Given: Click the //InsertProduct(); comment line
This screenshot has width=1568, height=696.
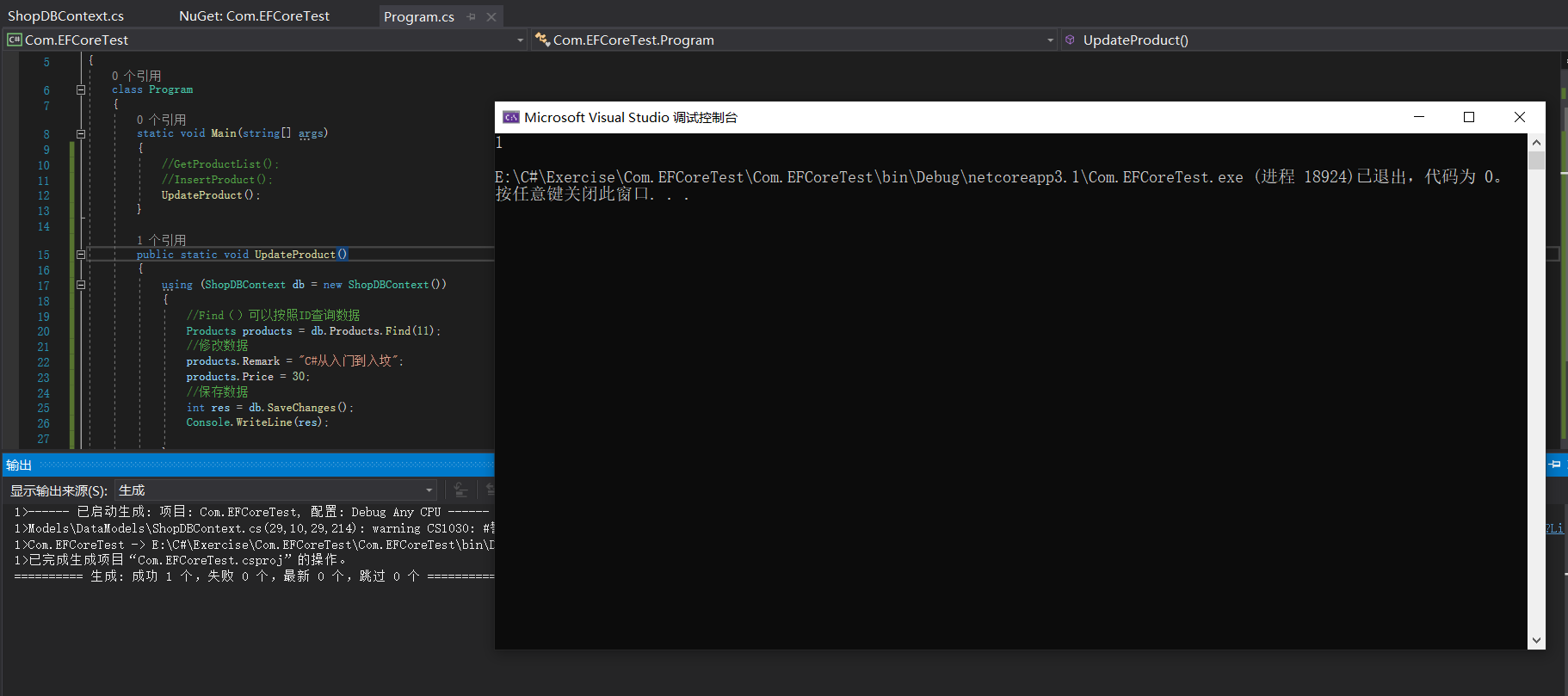Looking at the screenshot, I should click(216, 180).
